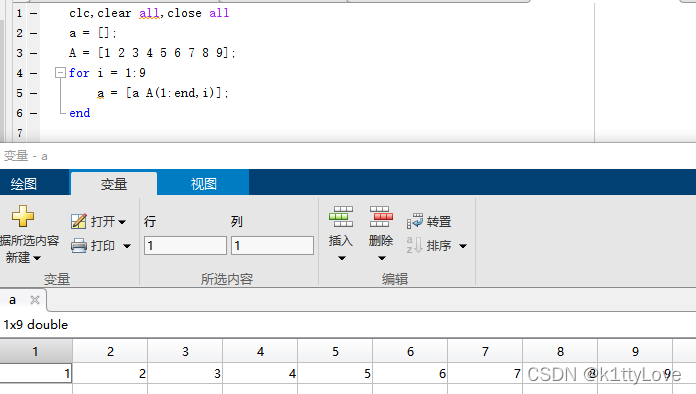Click breakpoint dash beside line 6

(x=34, y=114)
